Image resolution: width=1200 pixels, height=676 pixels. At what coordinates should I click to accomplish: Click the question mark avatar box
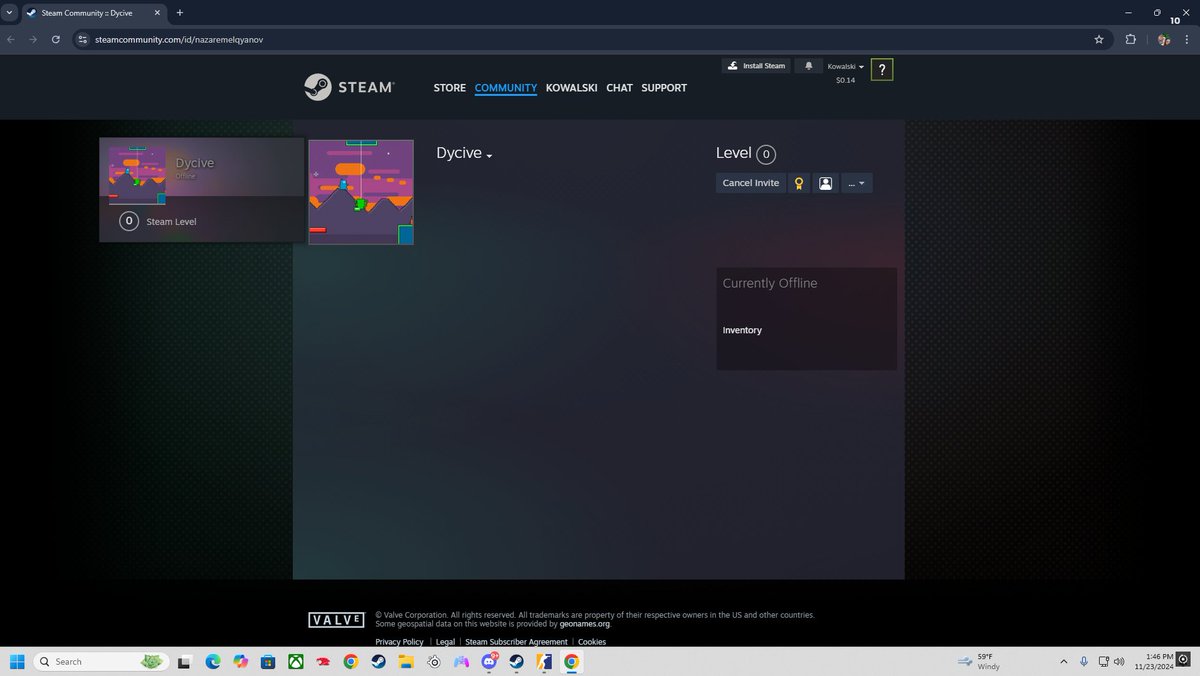click(882, 70)
